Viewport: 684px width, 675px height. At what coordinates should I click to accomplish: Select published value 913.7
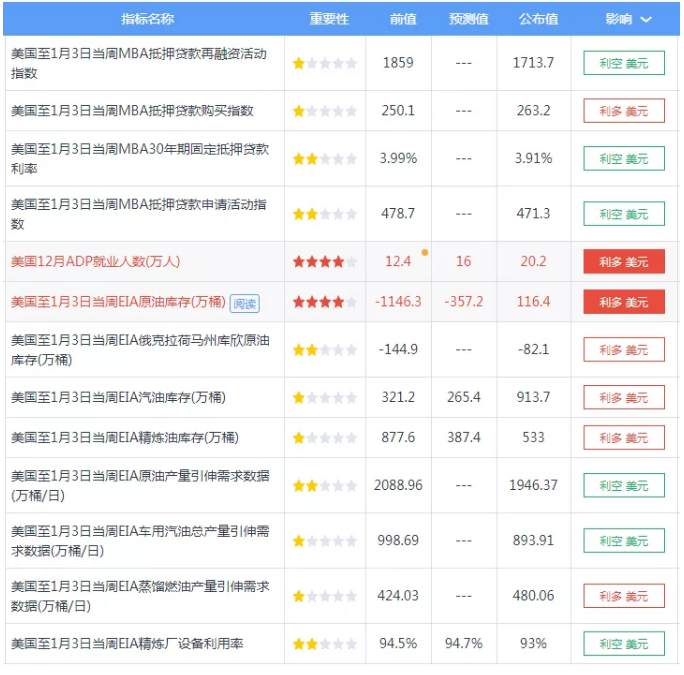click(533, 397)
